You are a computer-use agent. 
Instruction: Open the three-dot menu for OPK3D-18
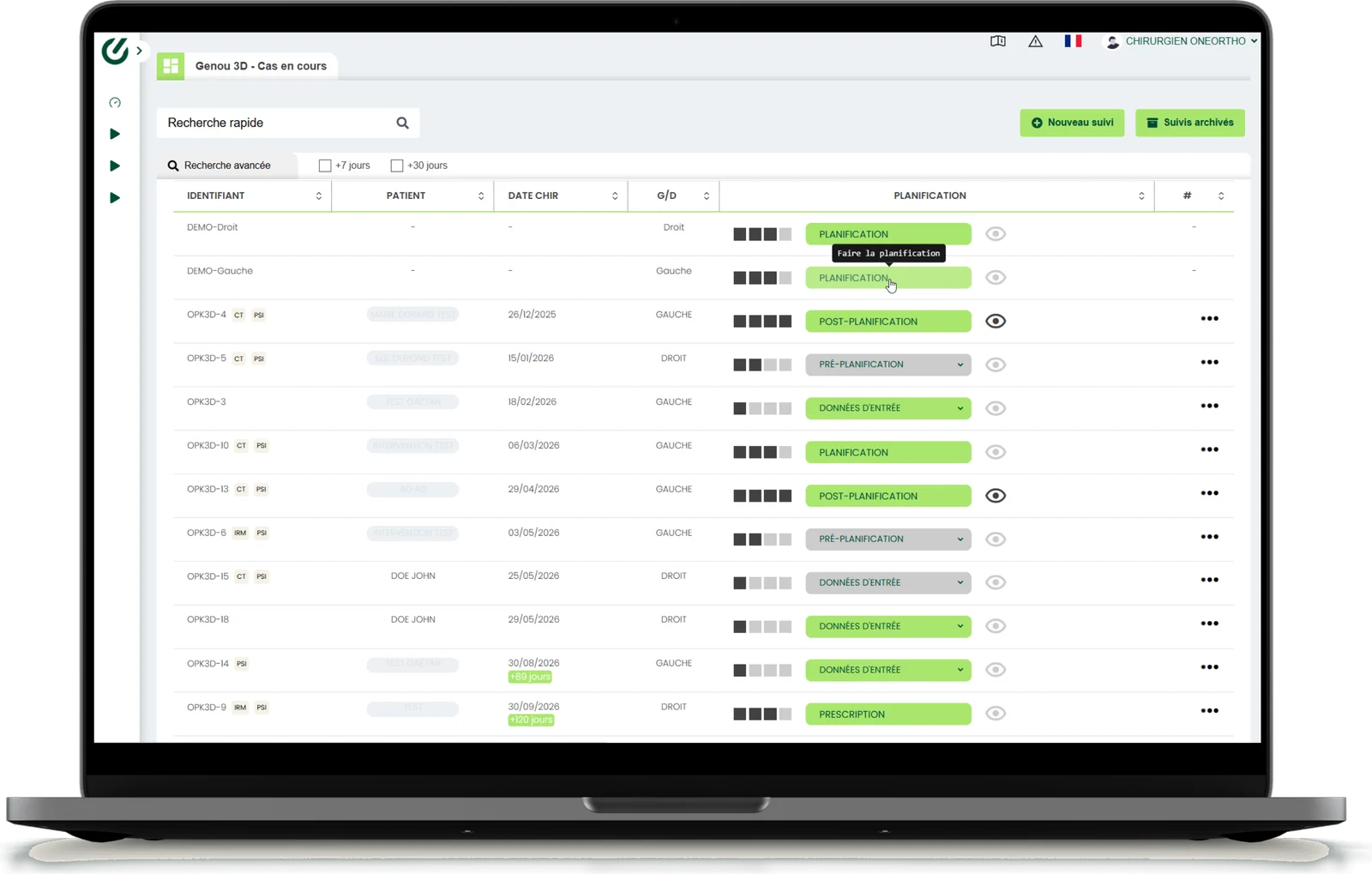(1209, 624)
